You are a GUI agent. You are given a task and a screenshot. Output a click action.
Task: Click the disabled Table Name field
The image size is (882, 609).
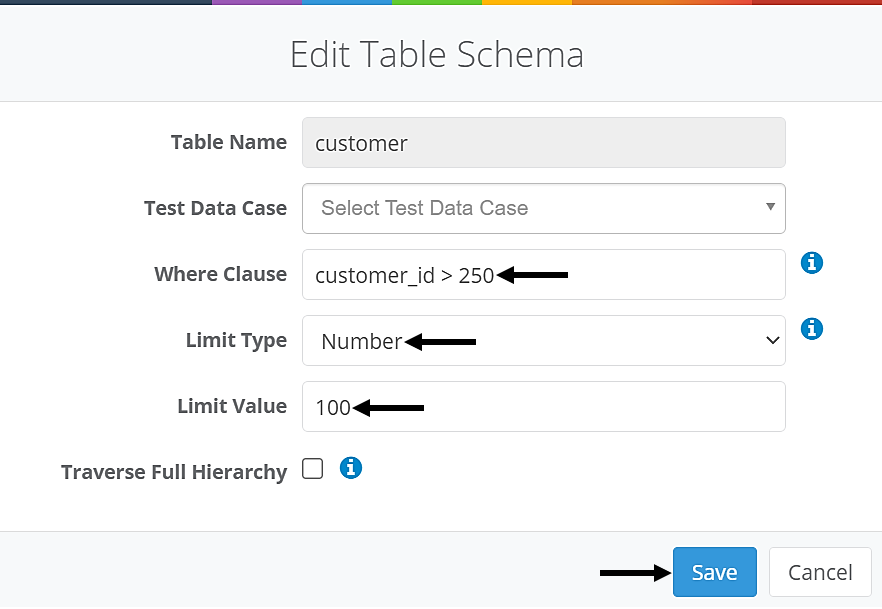point(543,143)
